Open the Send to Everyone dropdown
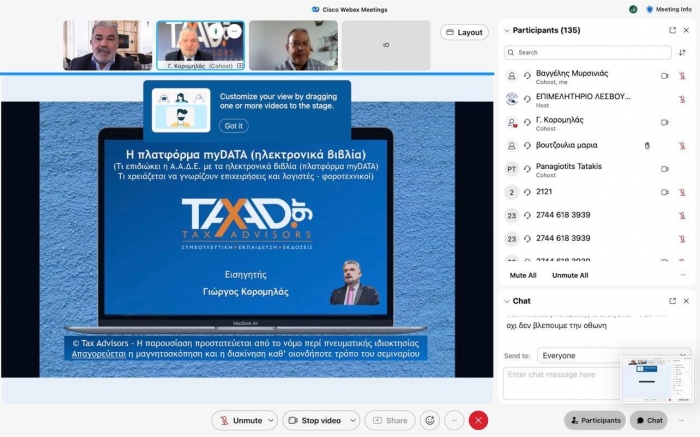 point(612,355)
